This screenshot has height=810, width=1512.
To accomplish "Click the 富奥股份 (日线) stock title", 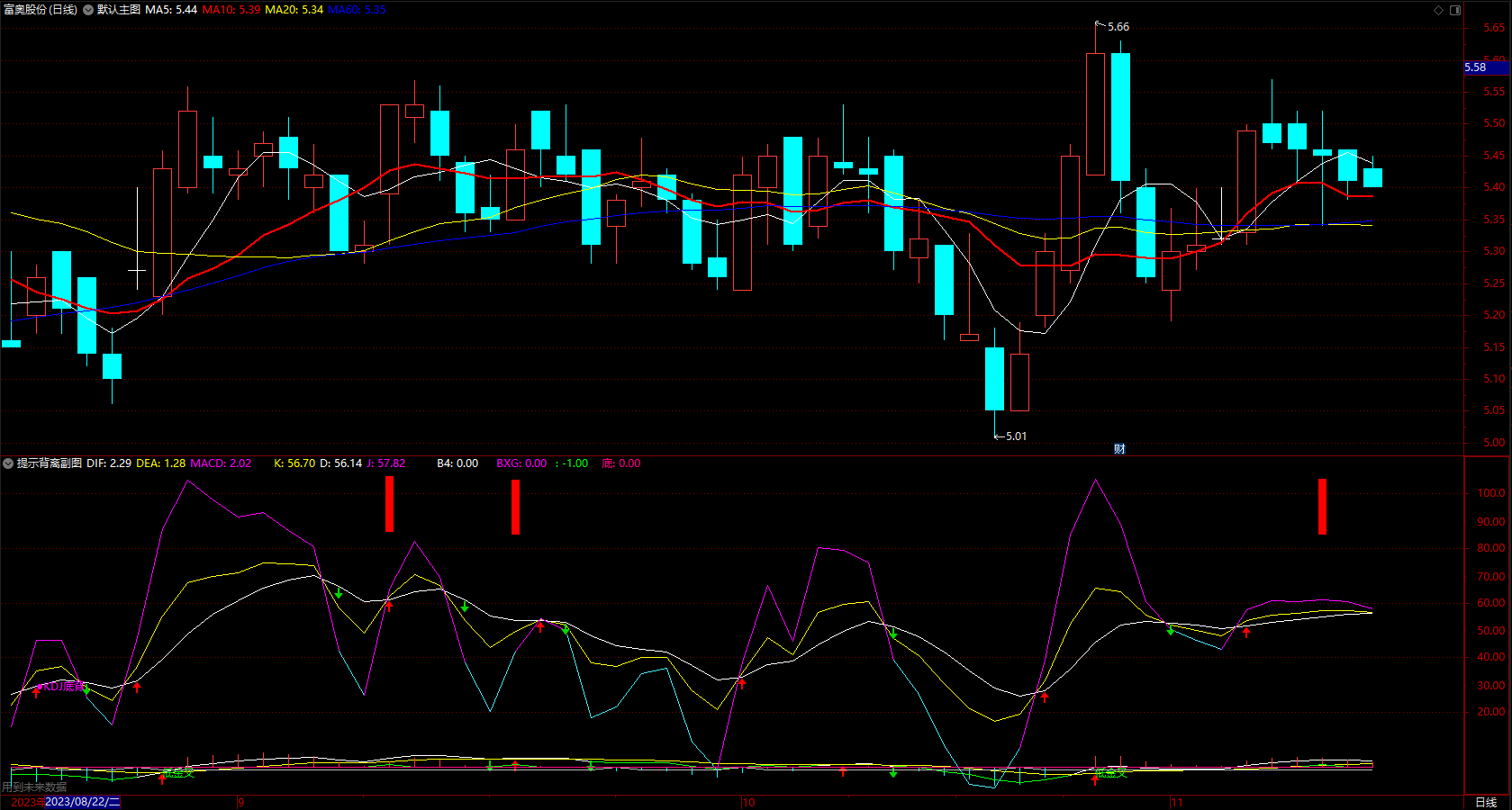I will pos(41,10).
